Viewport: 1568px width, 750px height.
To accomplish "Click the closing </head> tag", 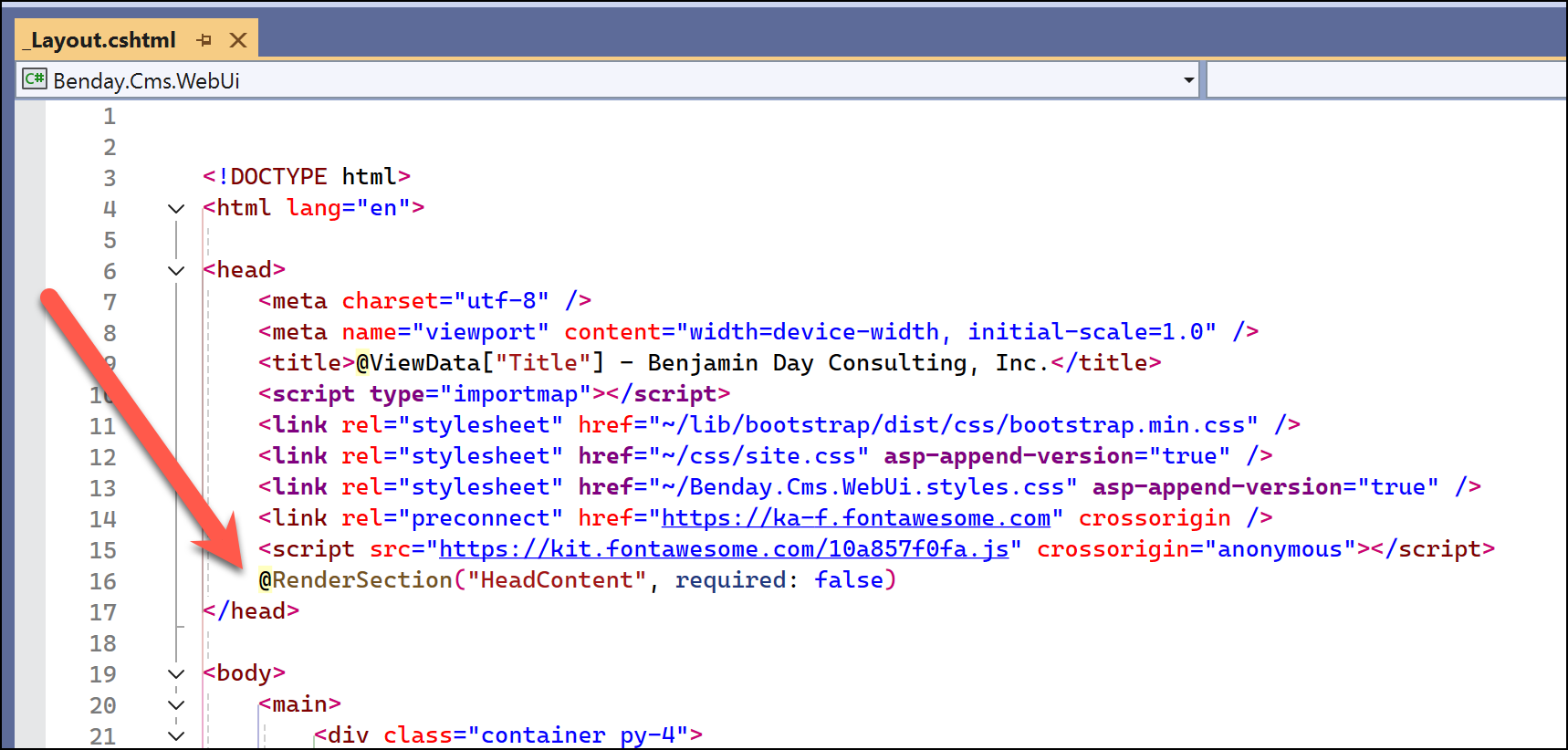I will tap(251, 611).
